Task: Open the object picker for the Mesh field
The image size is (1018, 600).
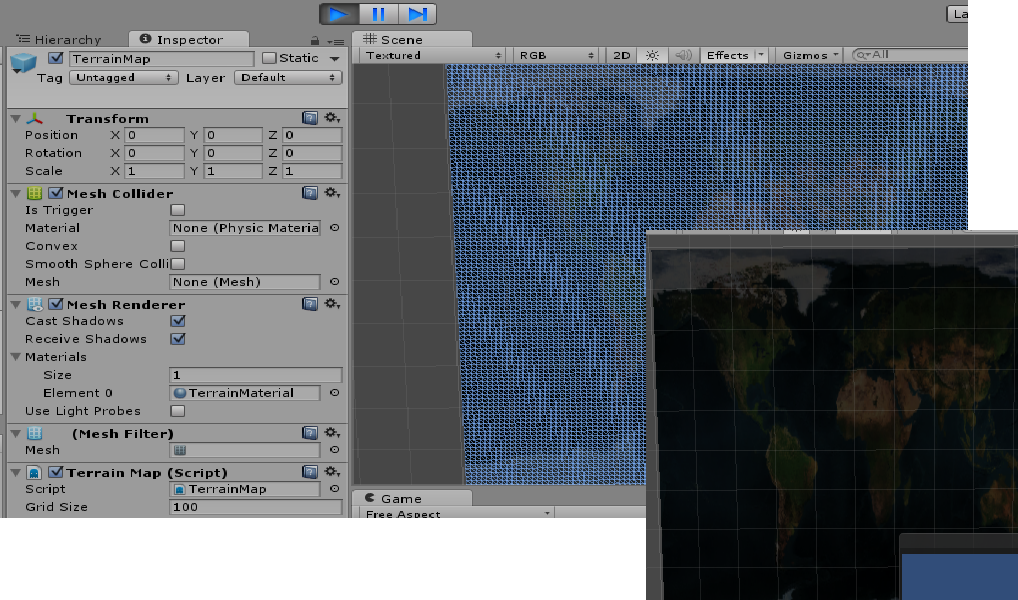Action: [334, 282]
